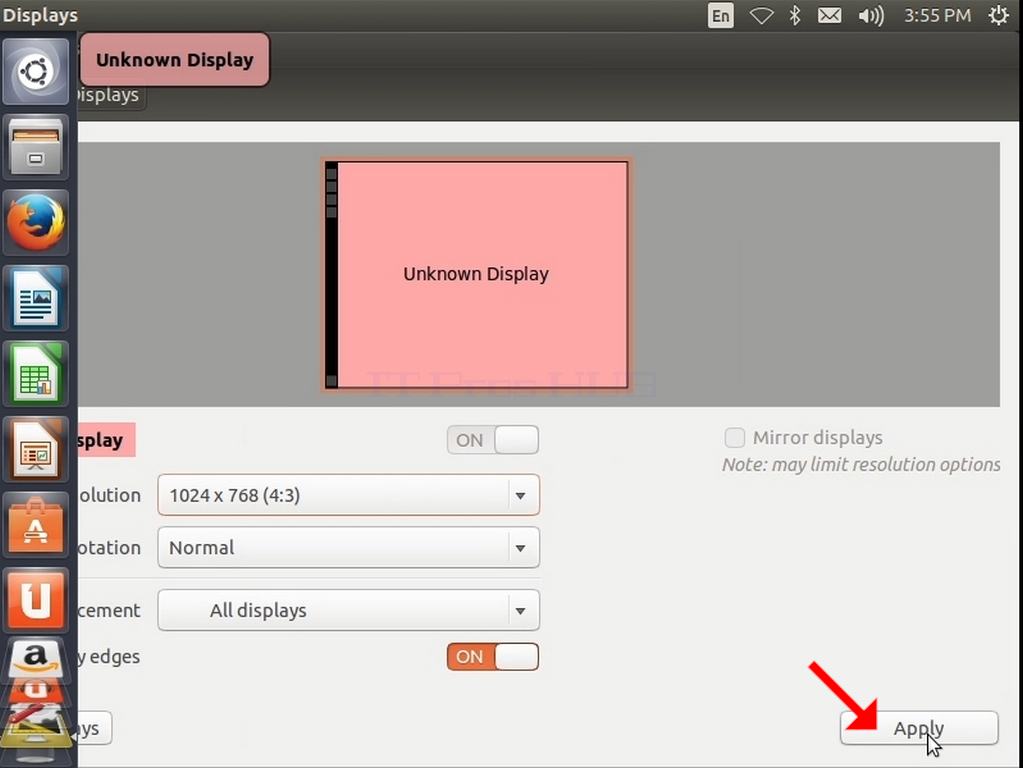Select the Unknown Display monitor preview
This screenshot has height=768, width=1023.
tap(476, 275)
